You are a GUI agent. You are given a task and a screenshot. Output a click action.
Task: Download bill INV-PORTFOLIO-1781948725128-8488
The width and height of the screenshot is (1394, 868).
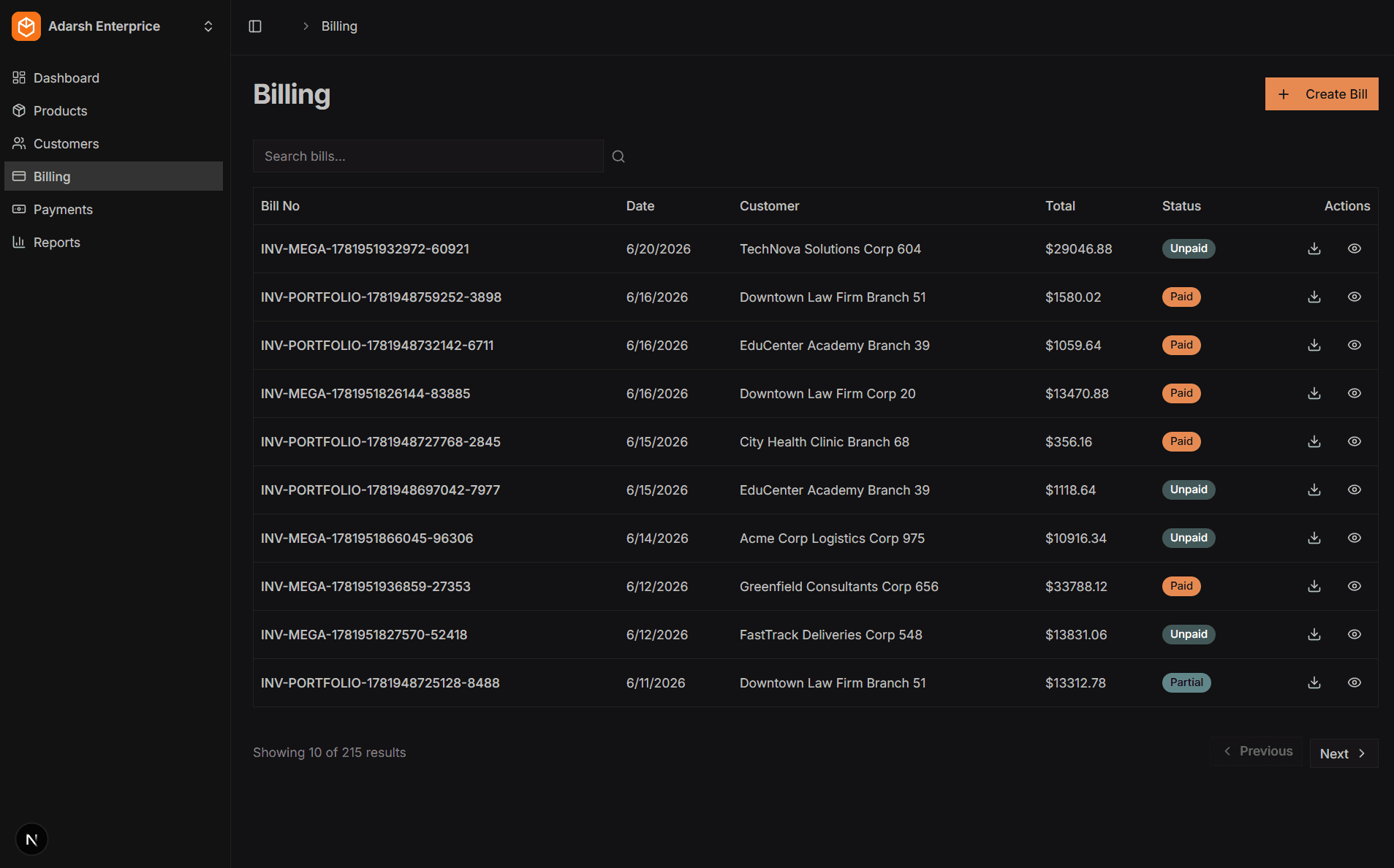[1314, 682]
